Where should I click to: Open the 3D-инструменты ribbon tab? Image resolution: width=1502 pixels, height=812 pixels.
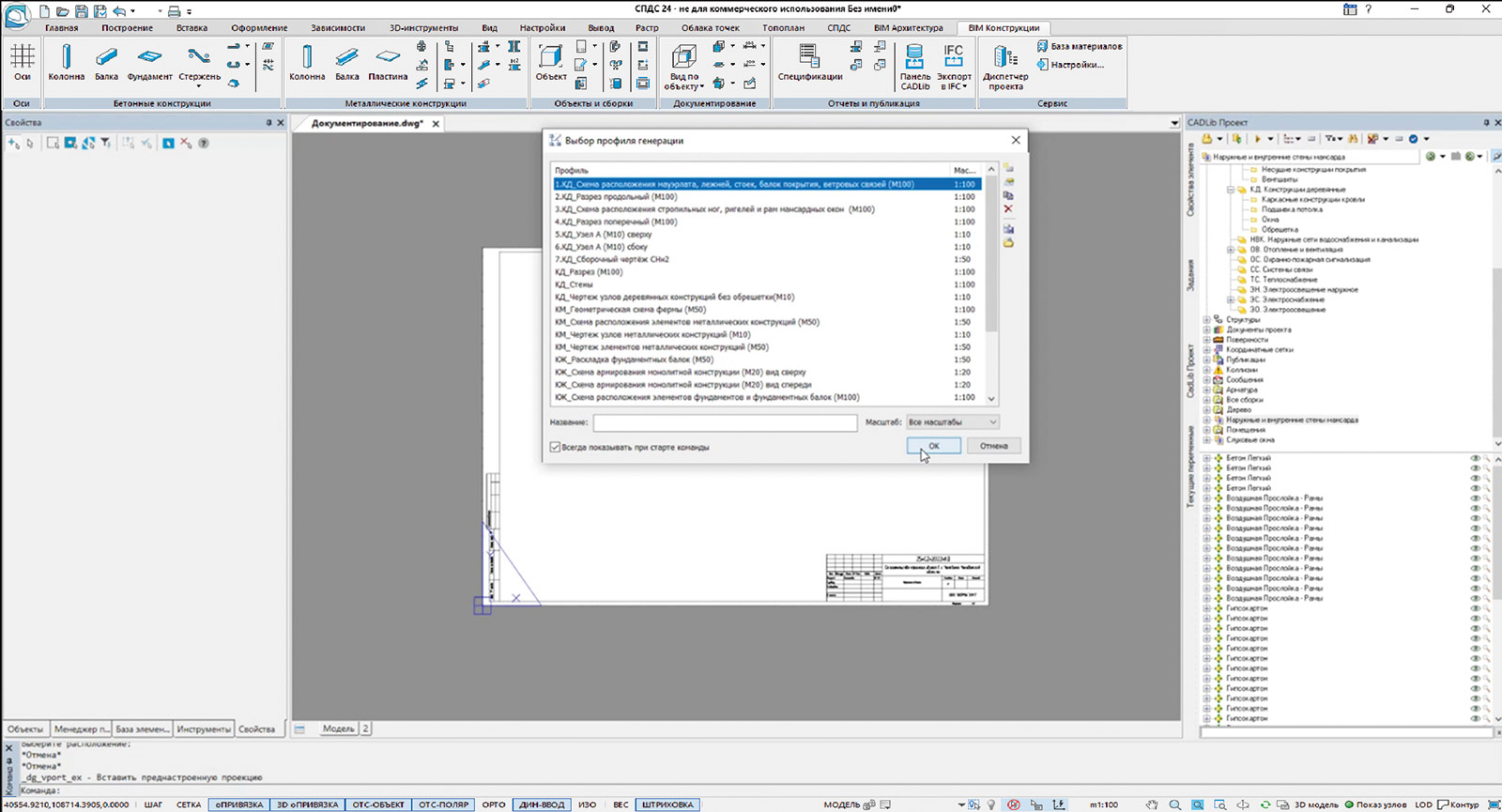[423, 28]
